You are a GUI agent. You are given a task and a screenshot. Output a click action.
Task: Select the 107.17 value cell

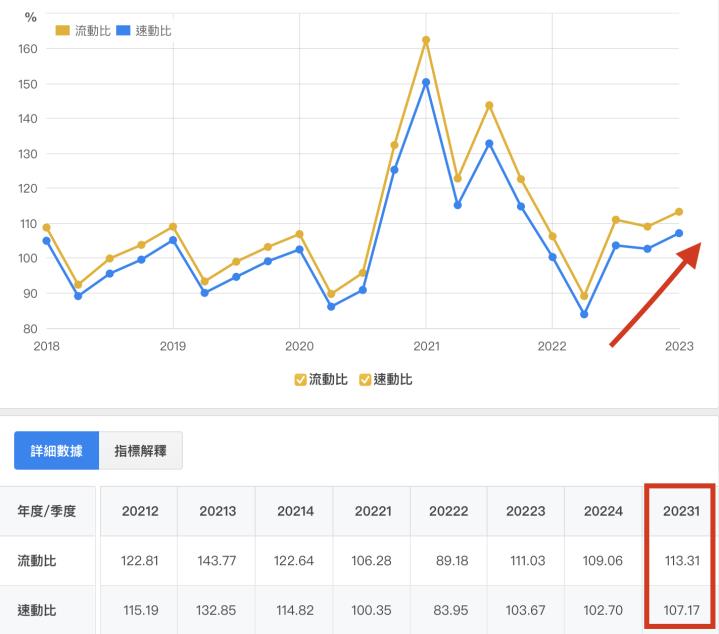[x=679, y=608]
